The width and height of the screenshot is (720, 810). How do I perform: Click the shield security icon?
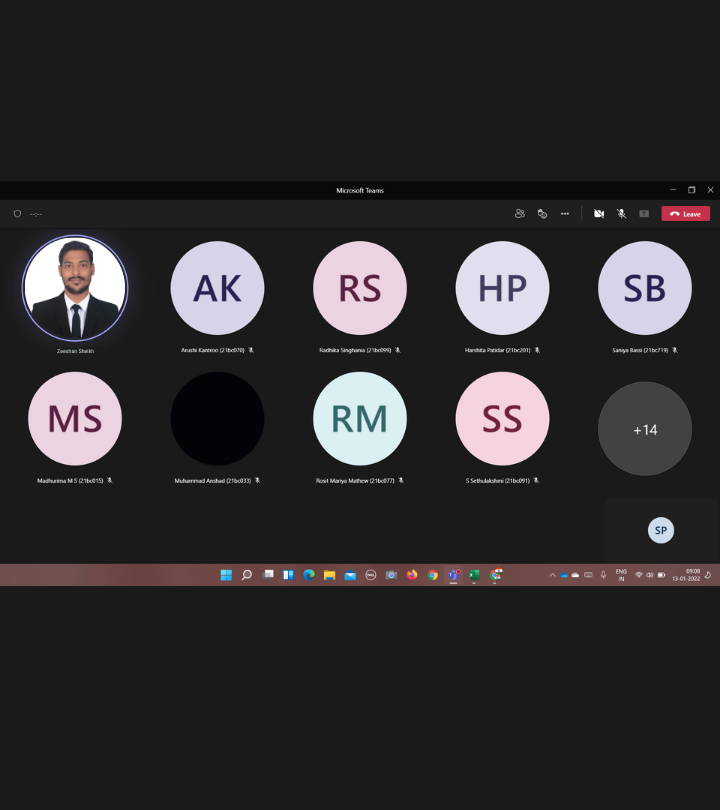(17, 214)
